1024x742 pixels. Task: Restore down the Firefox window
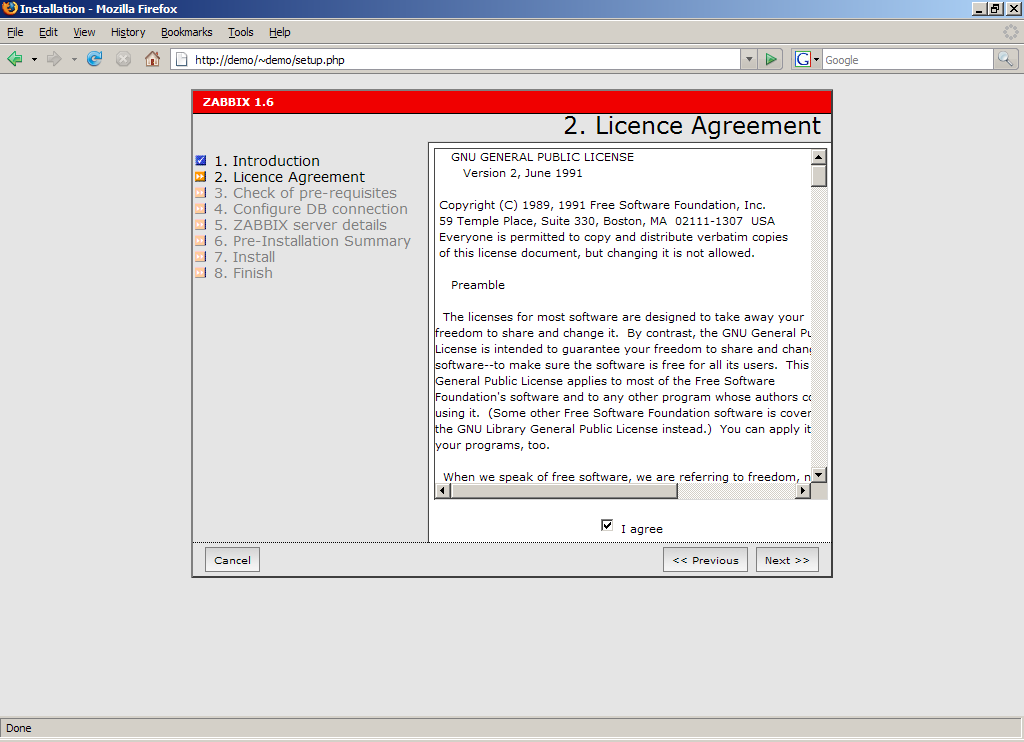click(x=995, y=8)
